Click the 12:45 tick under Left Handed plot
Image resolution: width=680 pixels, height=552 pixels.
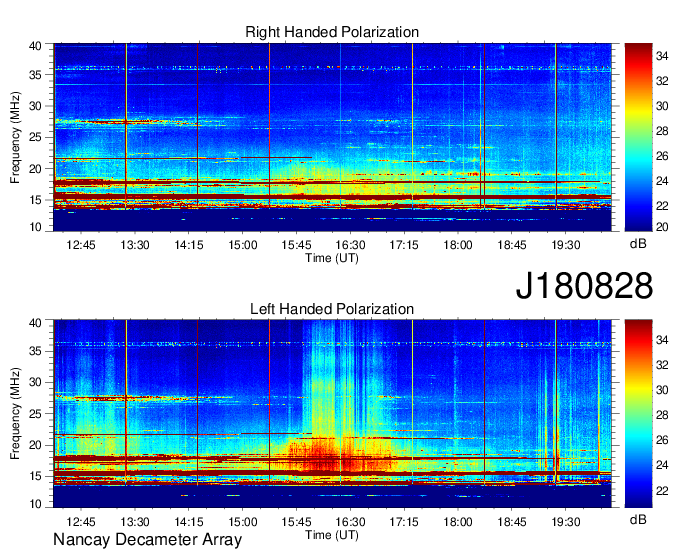click(81, 522)
